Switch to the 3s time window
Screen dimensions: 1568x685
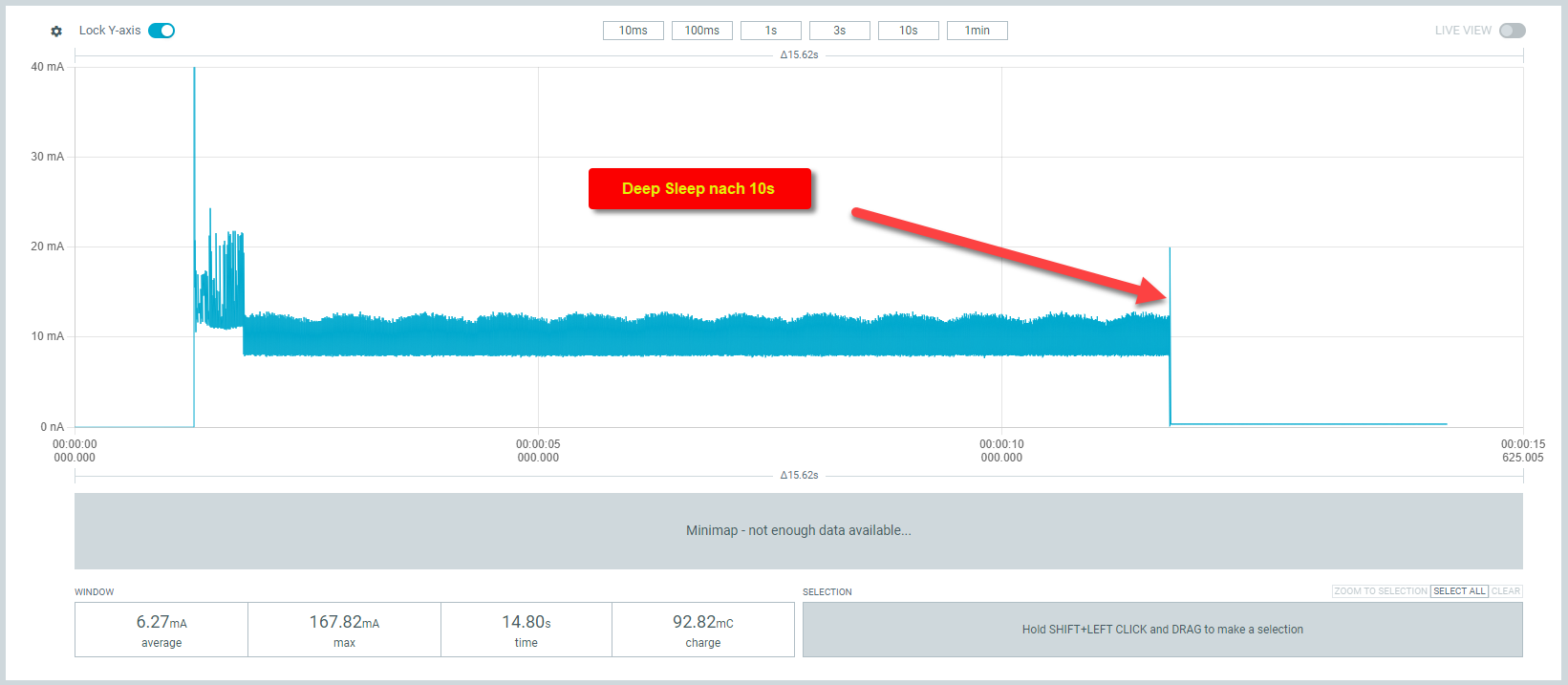(x=839, y=31)
